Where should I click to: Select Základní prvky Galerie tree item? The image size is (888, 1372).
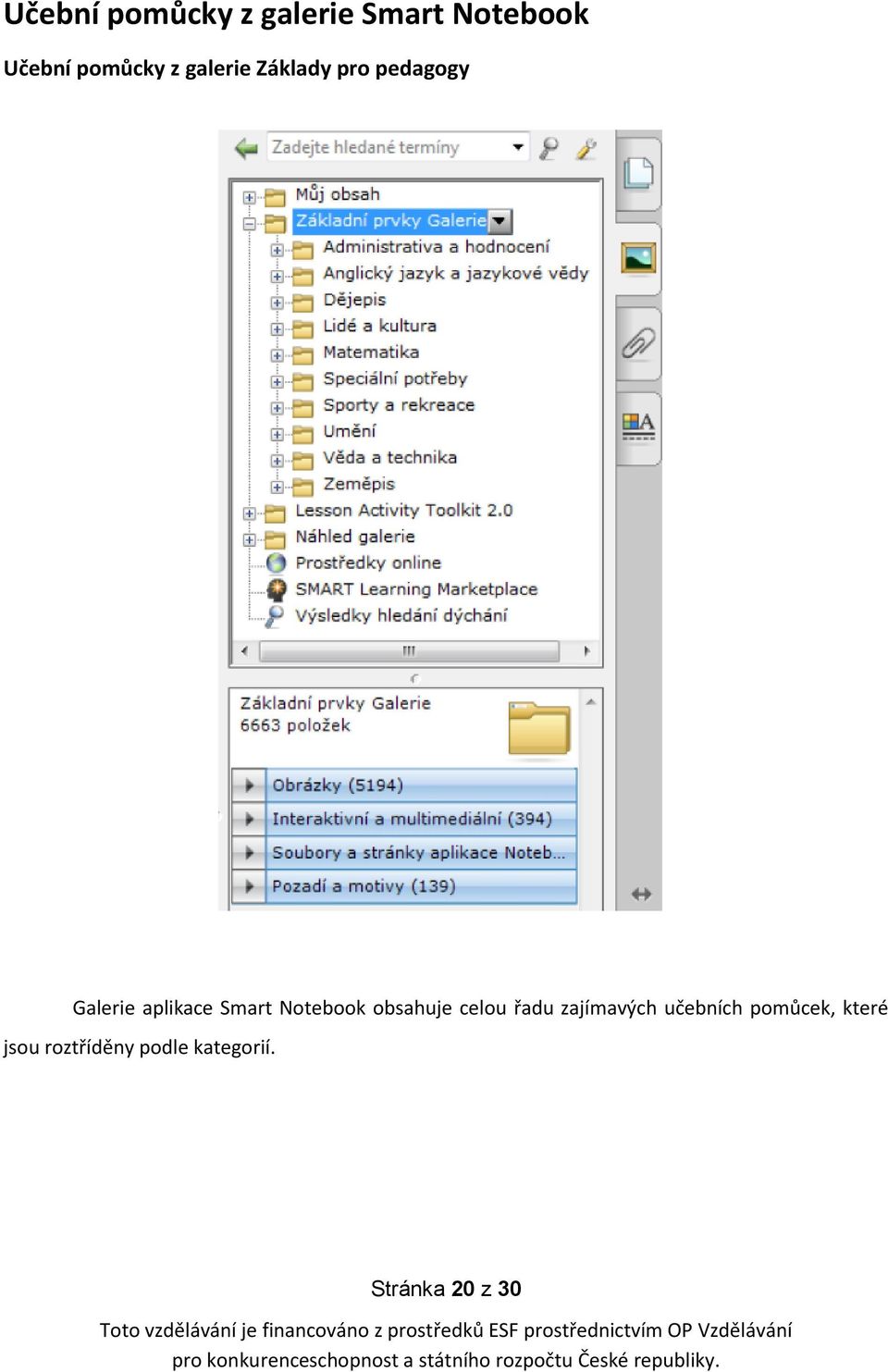[390, 221]
